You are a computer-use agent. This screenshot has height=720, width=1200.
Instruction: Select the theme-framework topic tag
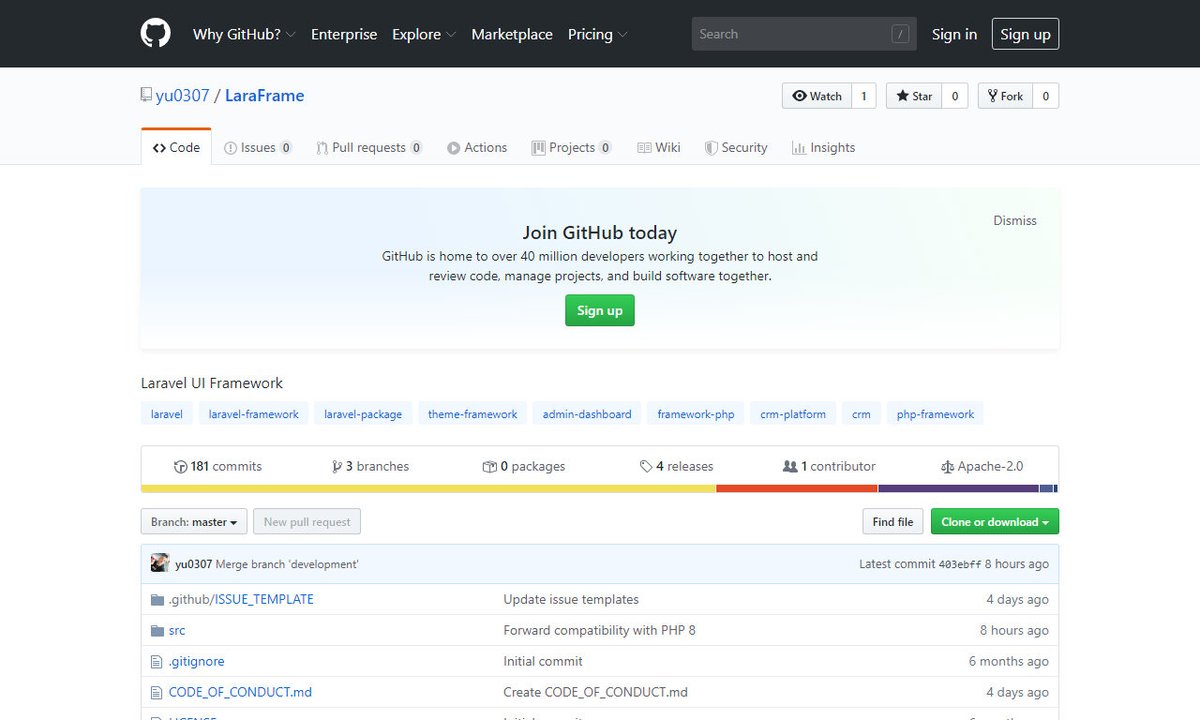(x=473, y=414)
